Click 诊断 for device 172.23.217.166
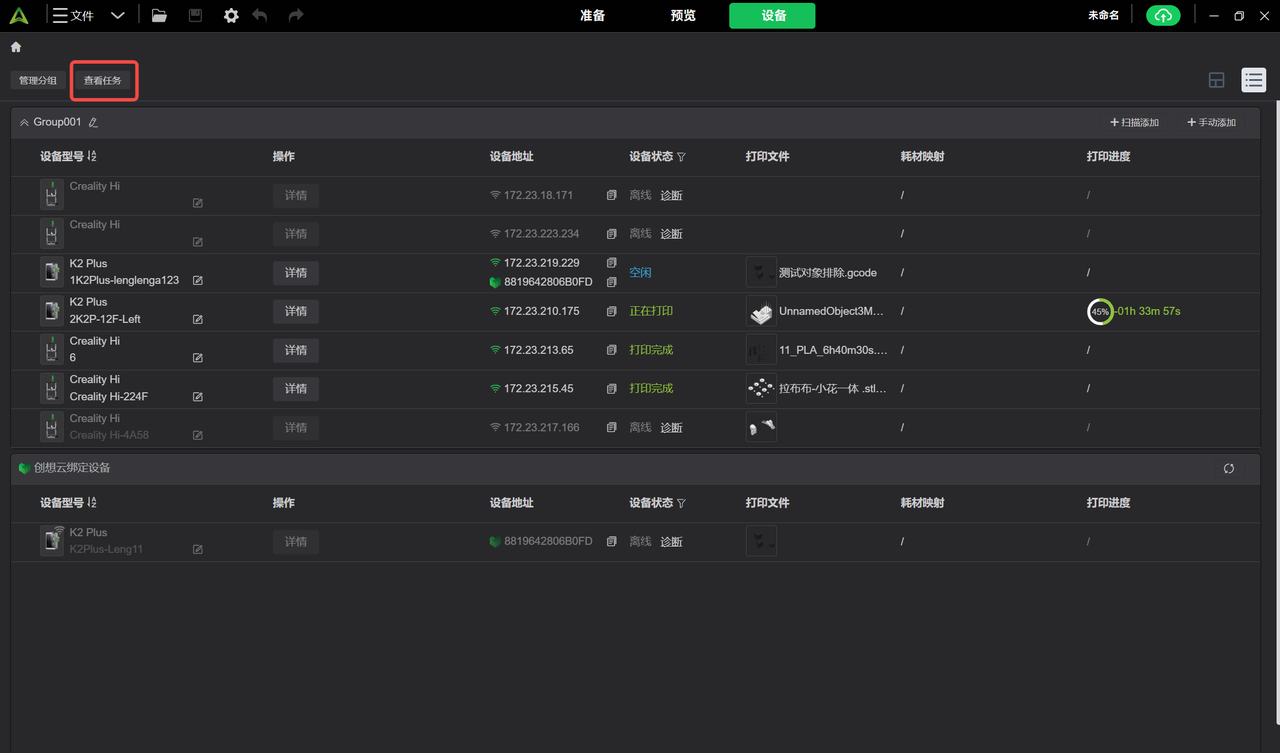The height and width of the screenshot is (753, 1280). [672, 428]
